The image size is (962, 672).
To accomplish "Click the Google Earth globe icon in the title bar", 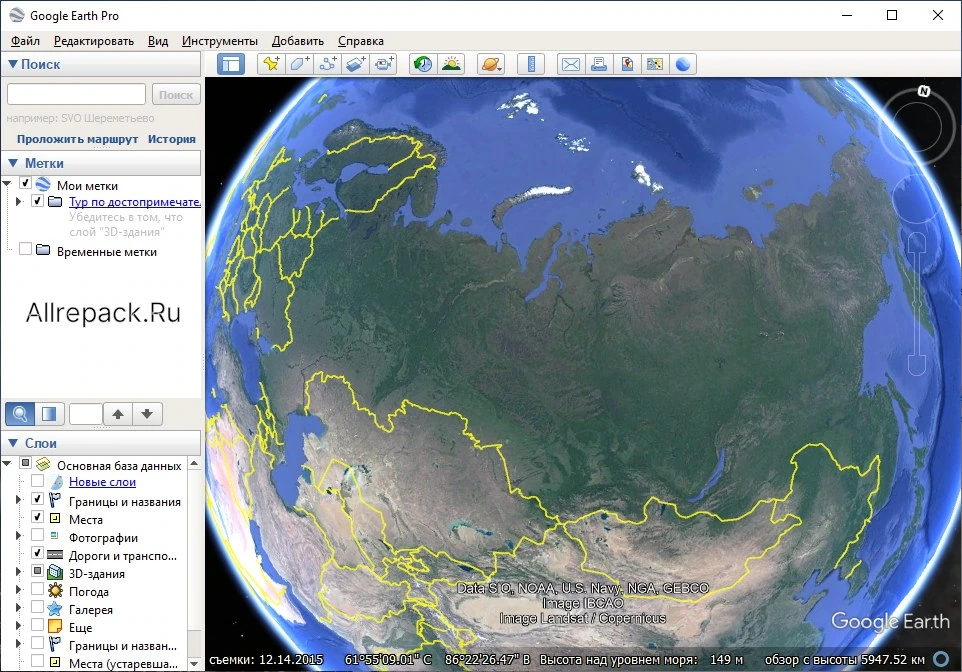I will (x=17, y=15).
